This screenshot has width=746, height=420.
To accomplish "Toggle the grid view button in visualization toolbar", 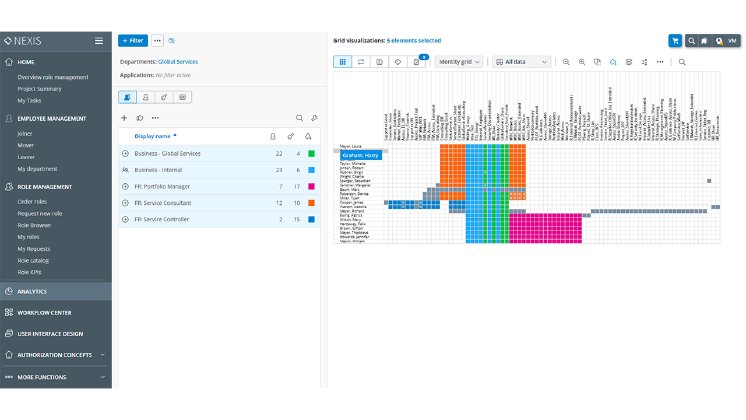I will tap(343, 62).
